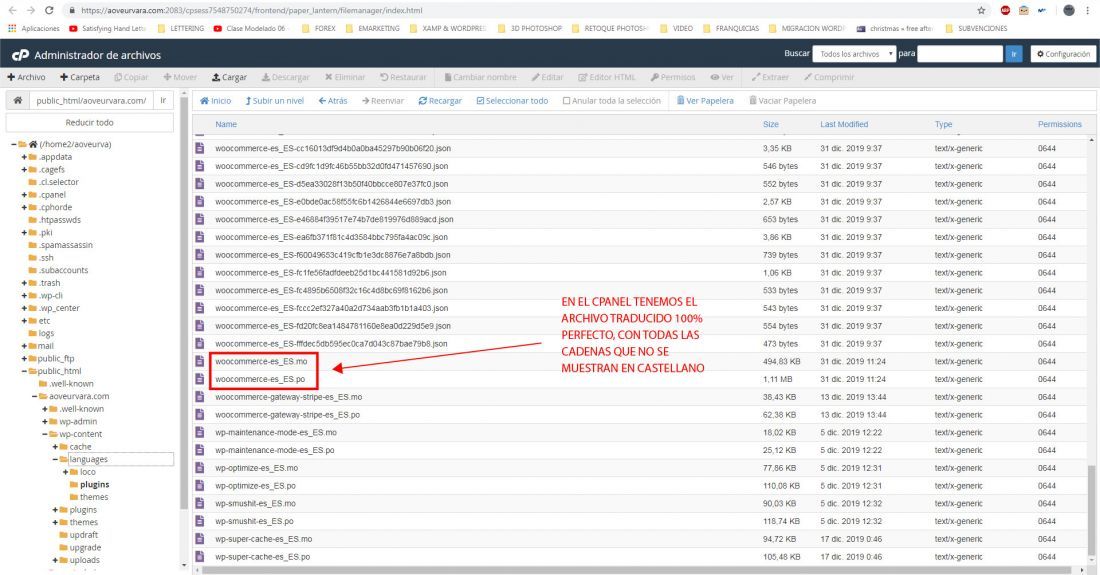
Task: Click Anular toda la selección
Action: pos(612,101)
